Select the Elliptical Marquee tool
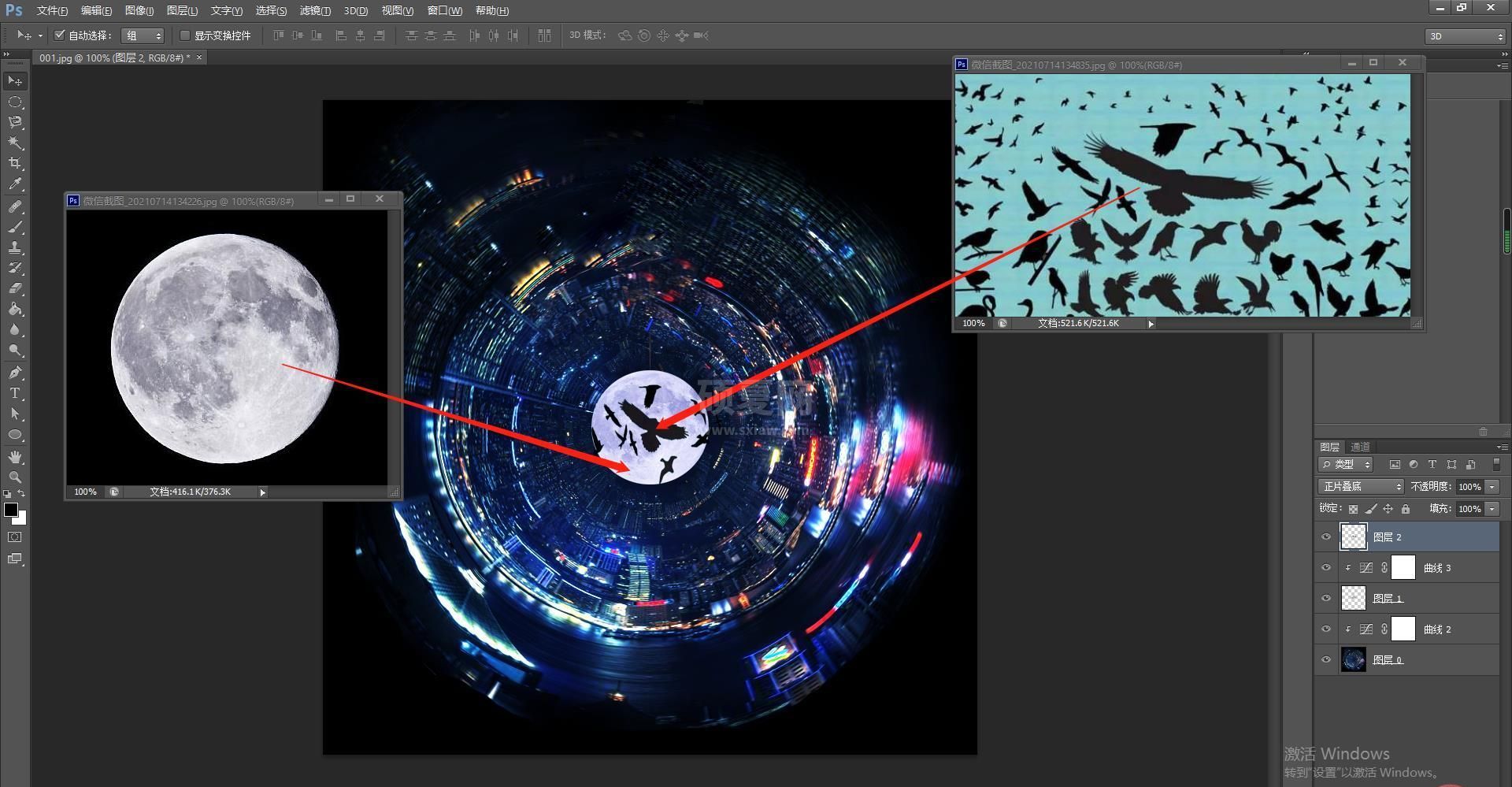 pos(15,102)
